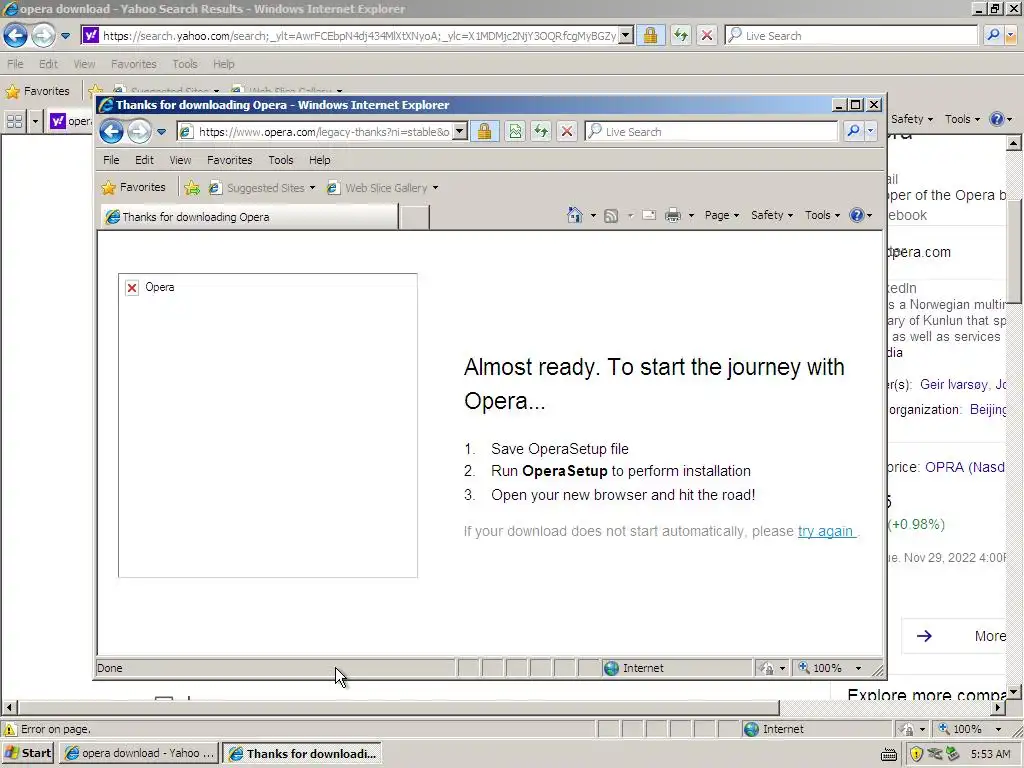Image resolution: width=1024 pixels, height=768 pixels.
Task: Refresh the Opera thanks page
Action: (x=541, y=132)
